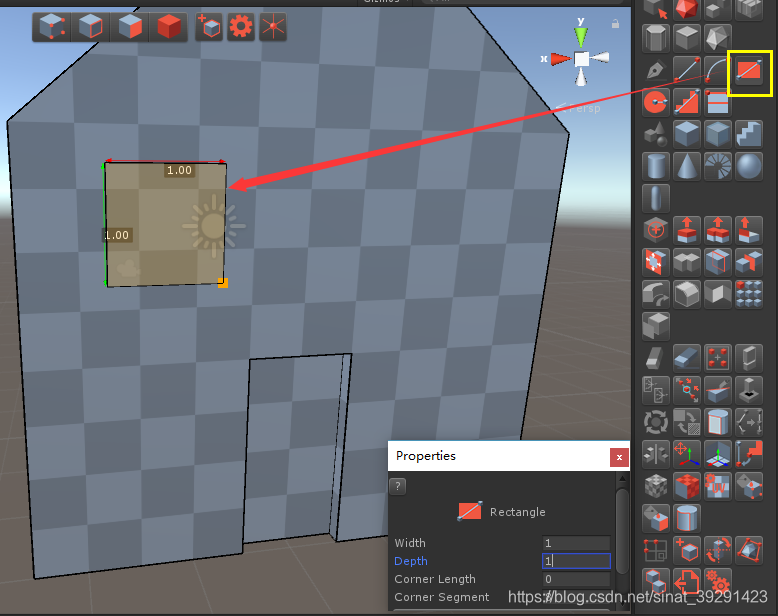This screenshot has height=616, width=778.
Task: Switch to Vertex selection mode
Action: (52, 27)
